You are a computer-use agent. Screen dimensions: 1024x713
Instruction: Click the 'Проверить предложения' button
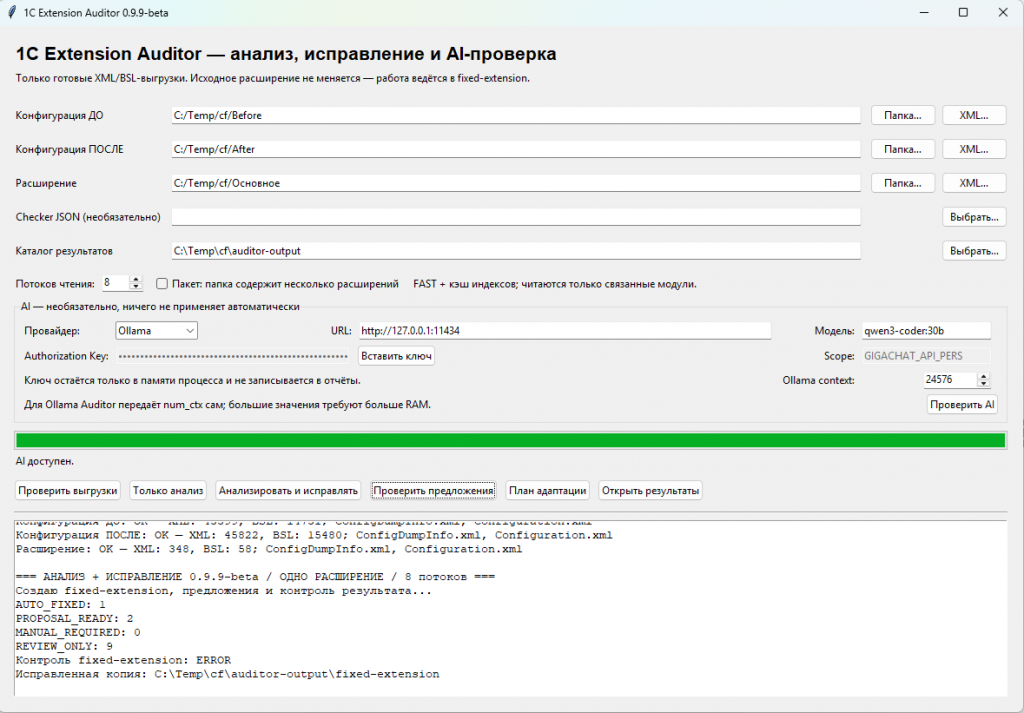(434, 490)
